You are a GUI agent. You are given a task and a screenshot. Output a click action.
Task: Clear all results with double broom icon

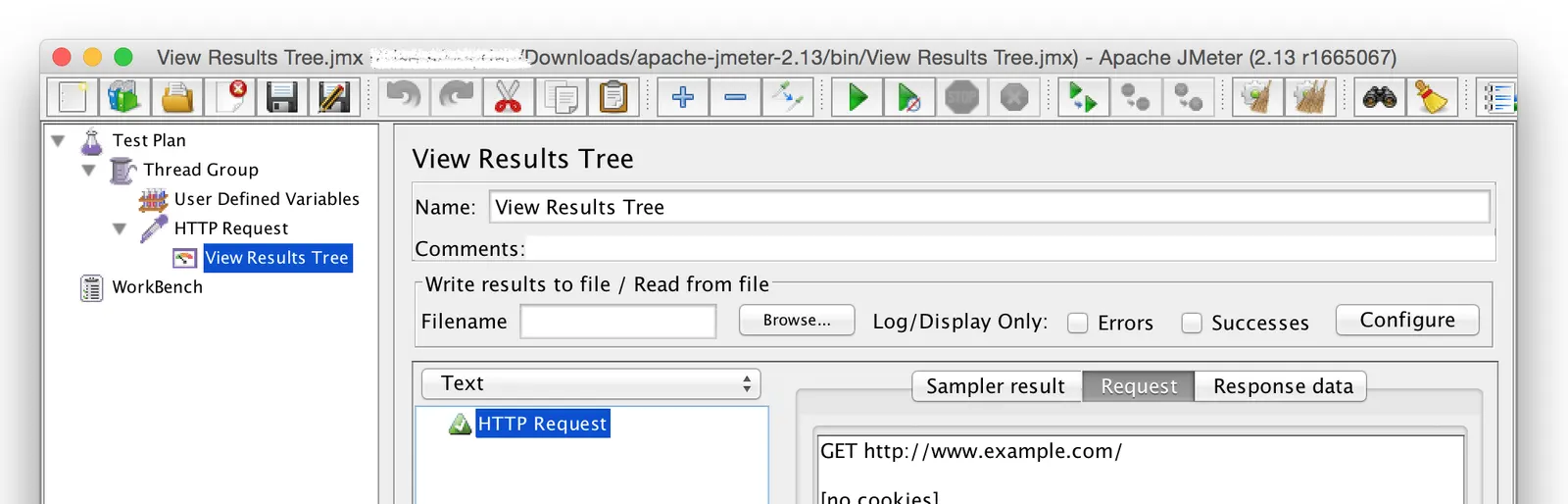pyautogui.click(x=1310, y=97)
